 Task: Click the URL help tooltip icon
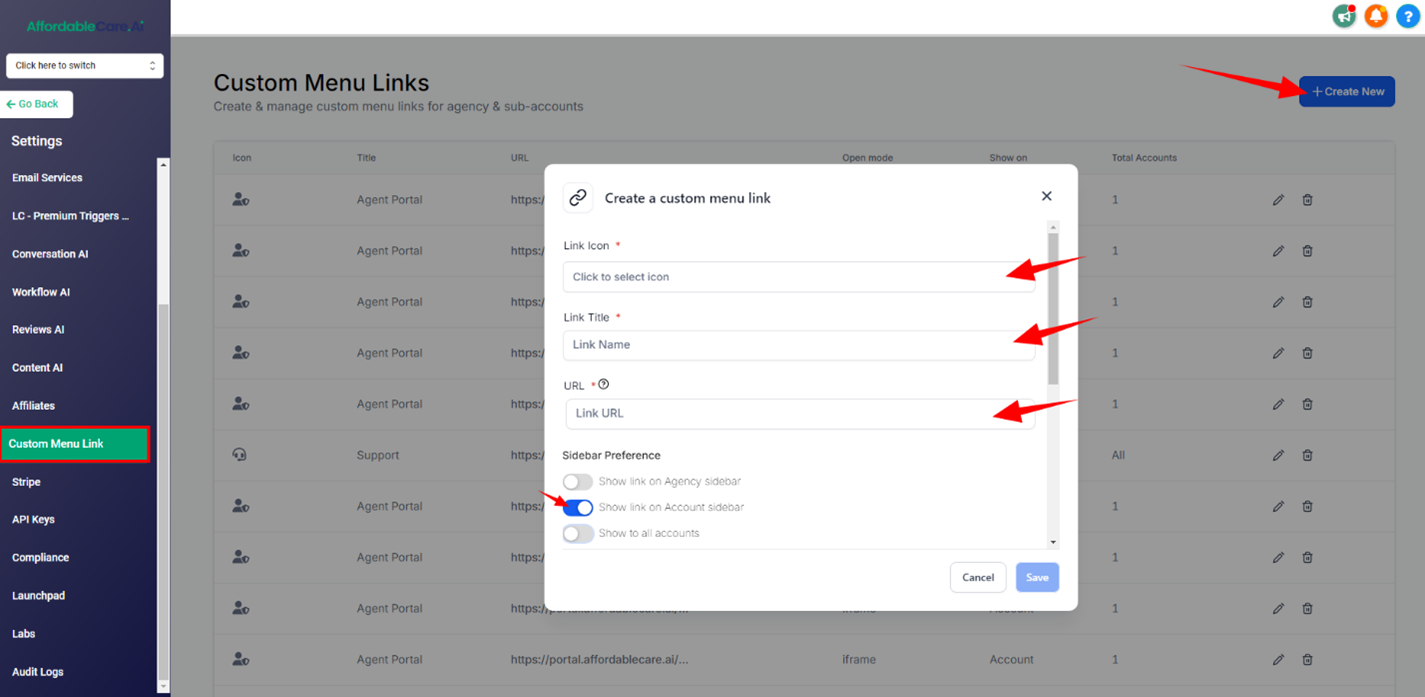click(x=603, y=384)
